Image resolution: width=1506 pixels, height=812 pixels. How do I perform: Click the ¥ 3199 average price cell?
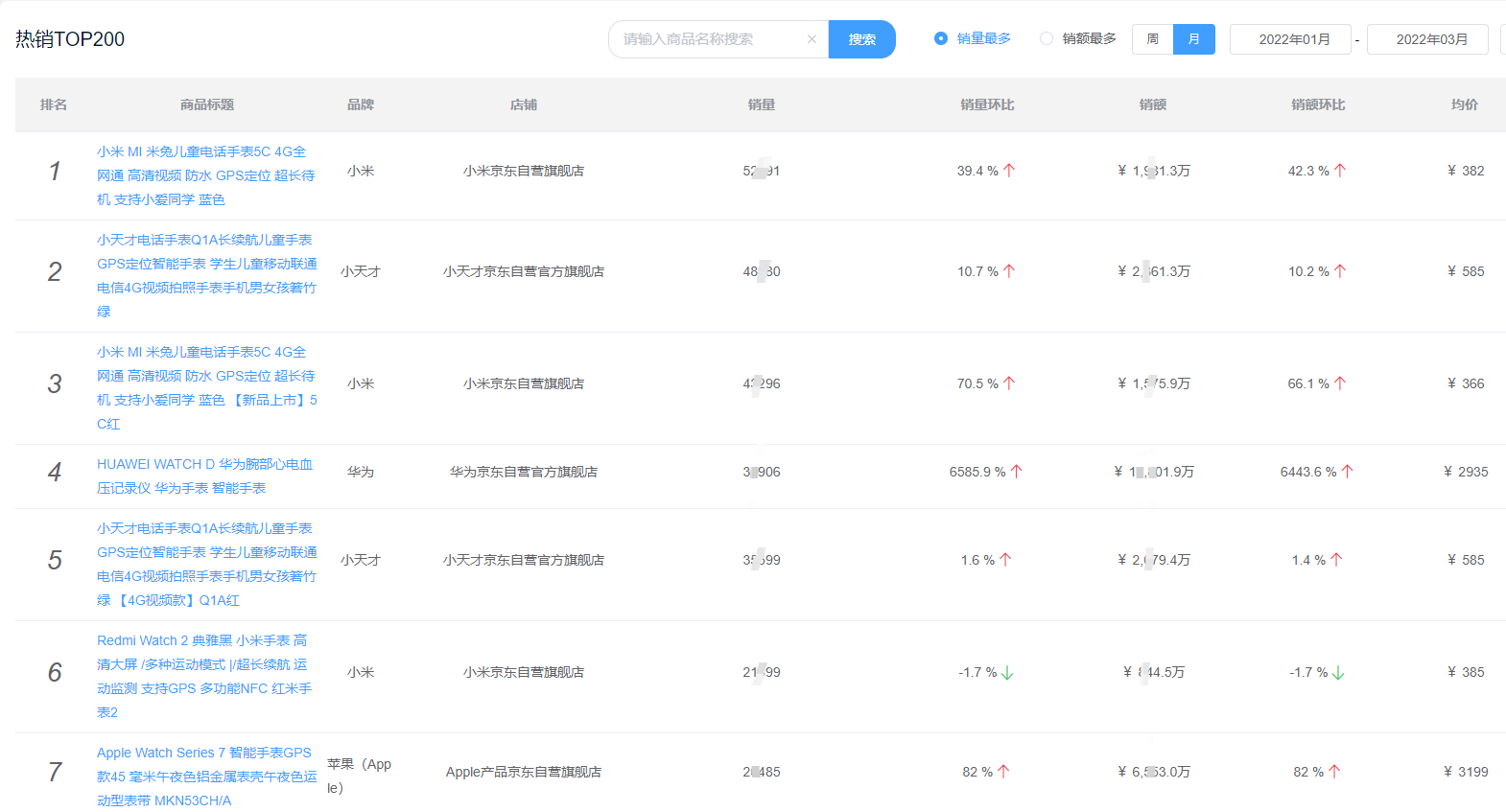click(x=1466, y=772)
